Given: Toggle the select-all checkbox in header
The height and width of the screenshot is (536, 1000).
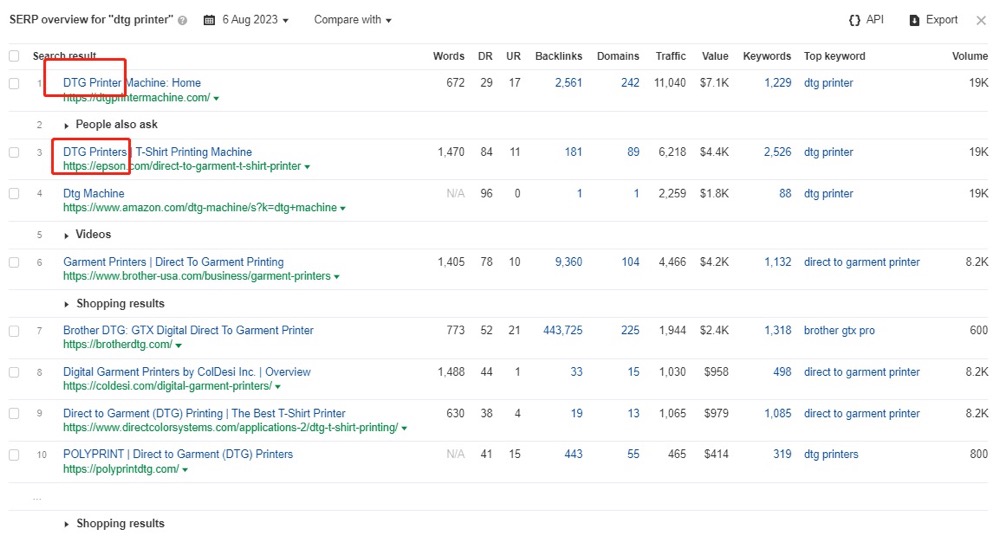Looking at the screenshot, I should tap(14, 56).
